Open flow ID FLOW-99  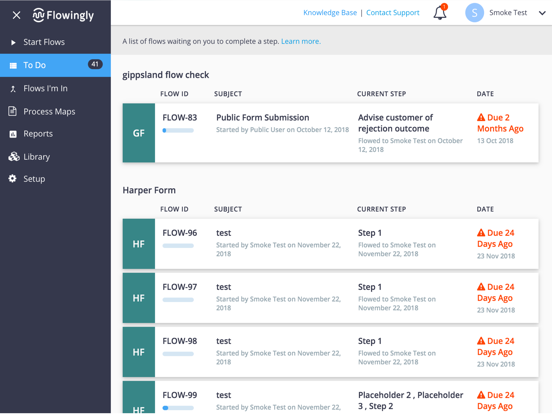coord(180,395)
